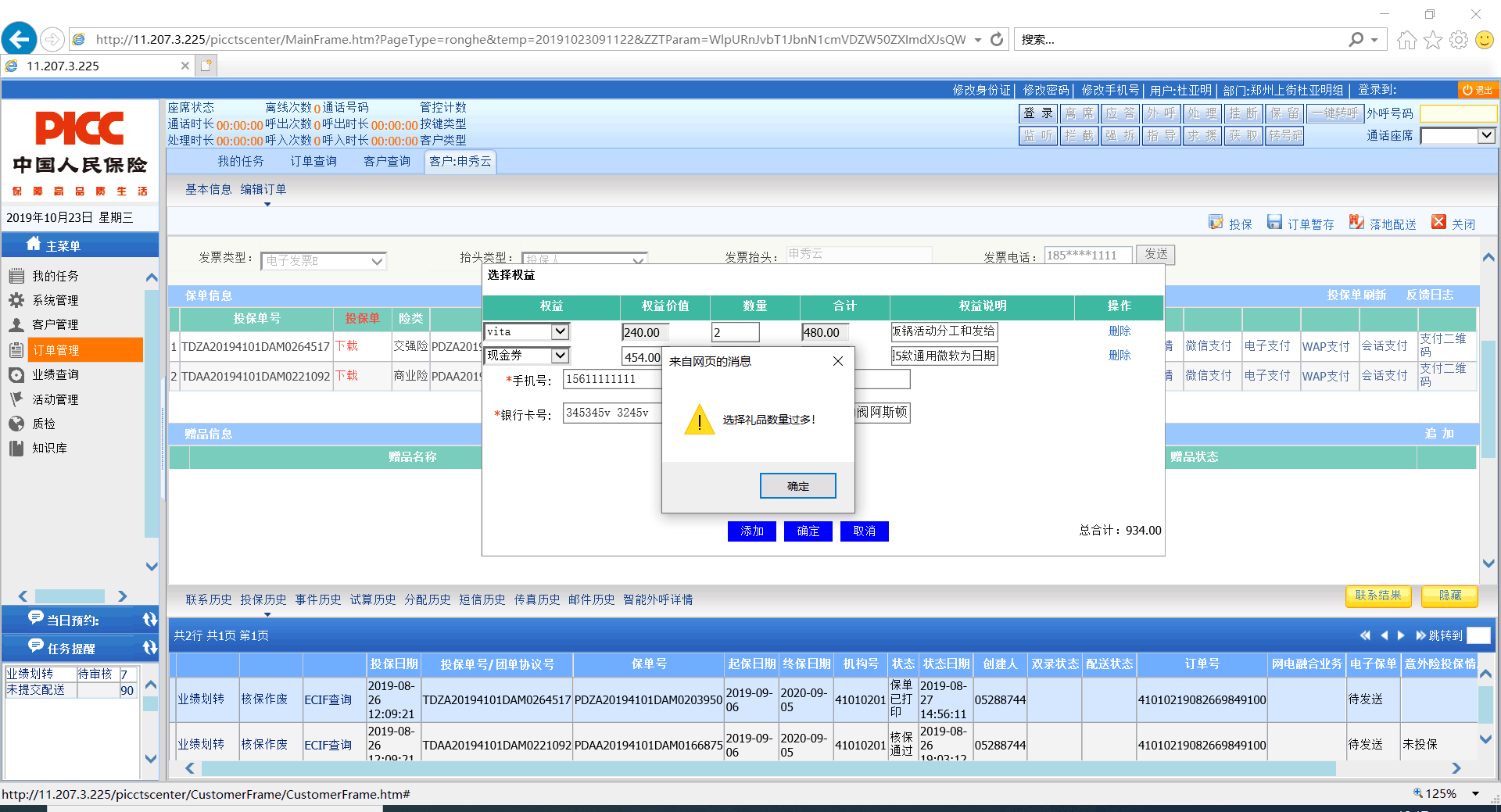Switch to the 投保历史 tab

263,599
